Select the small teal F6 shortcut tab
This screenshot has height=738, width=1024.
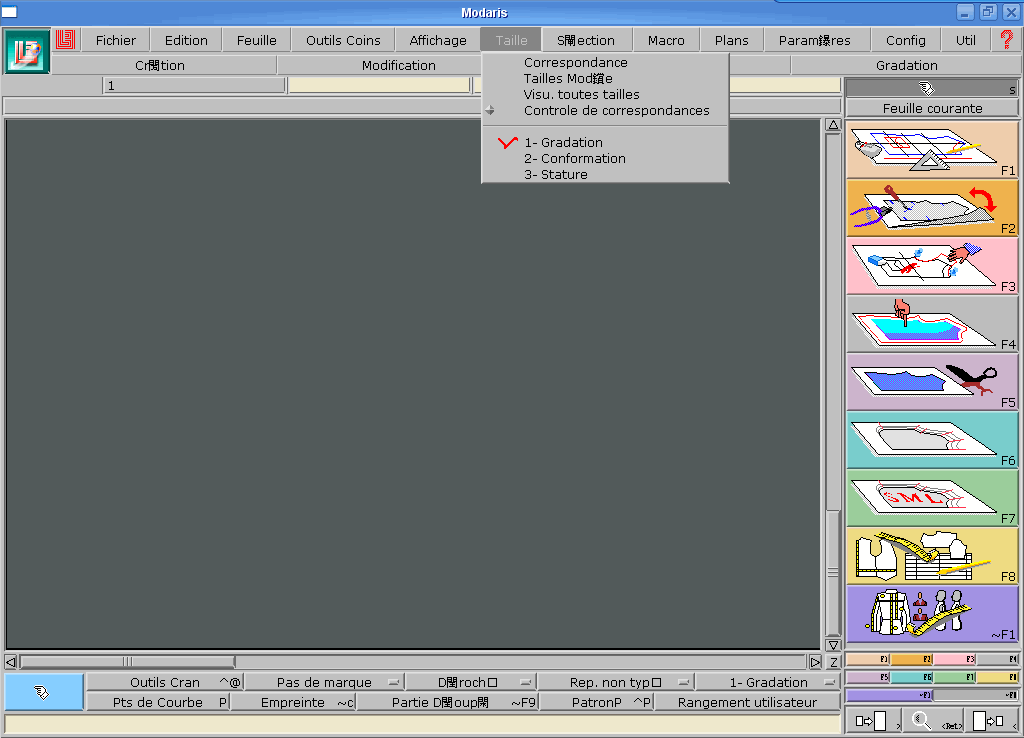coord(912,677)
